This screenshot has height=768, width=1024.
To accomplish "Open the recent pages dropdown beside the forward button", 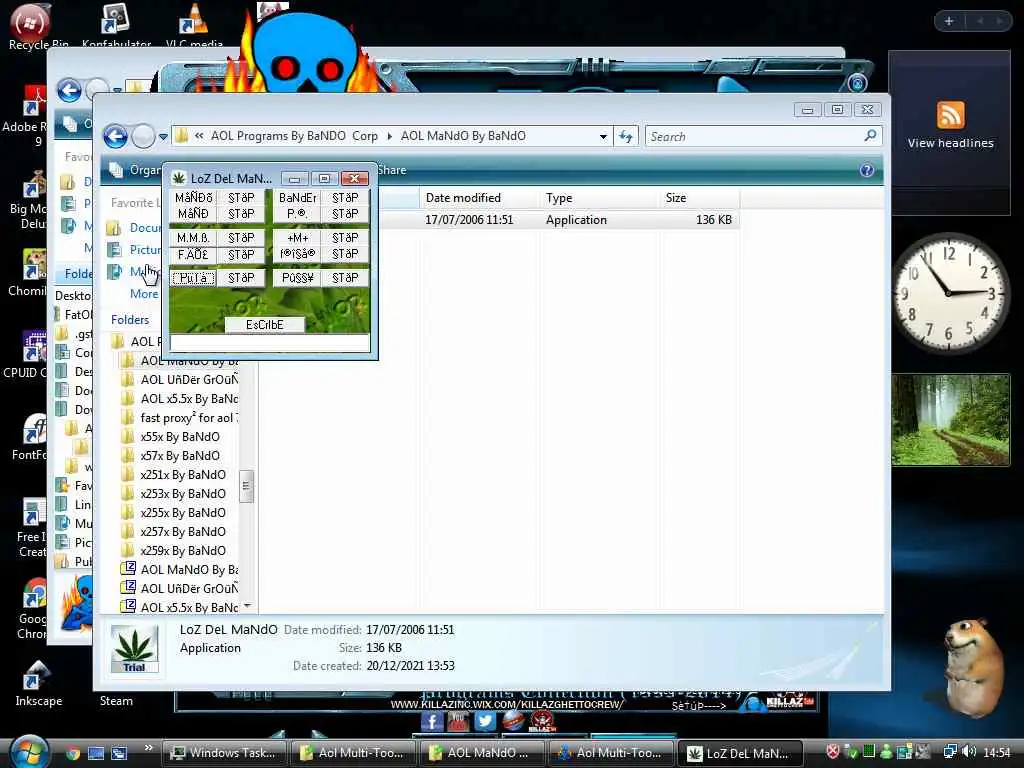I will [163, 137].
